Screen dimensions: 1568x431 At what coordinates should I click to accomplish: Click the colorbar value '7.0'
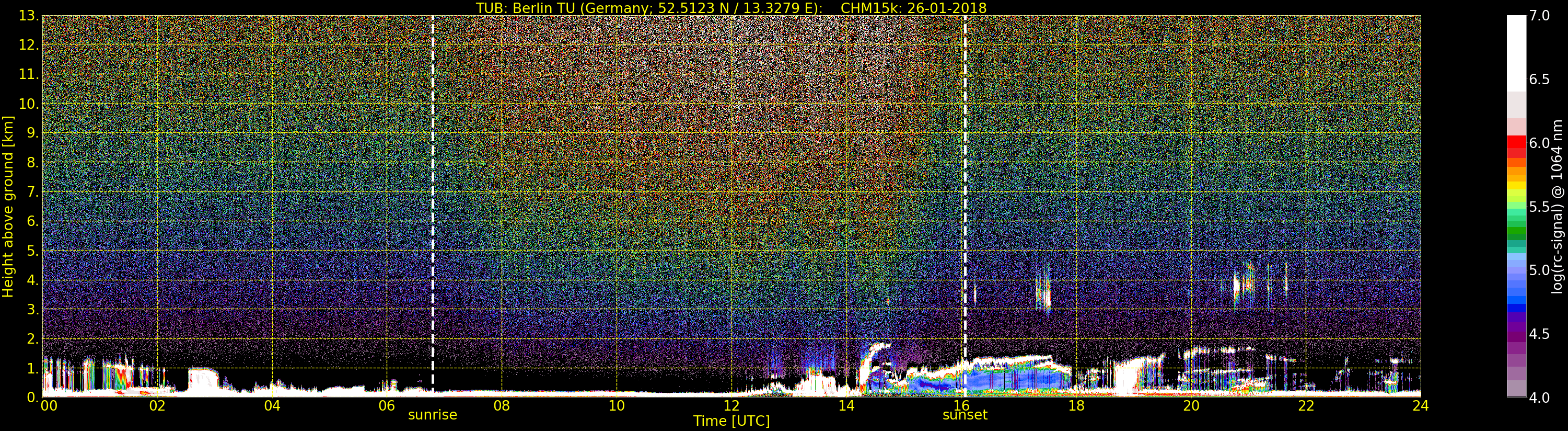pyautogui.click(x=1539, y=16)
